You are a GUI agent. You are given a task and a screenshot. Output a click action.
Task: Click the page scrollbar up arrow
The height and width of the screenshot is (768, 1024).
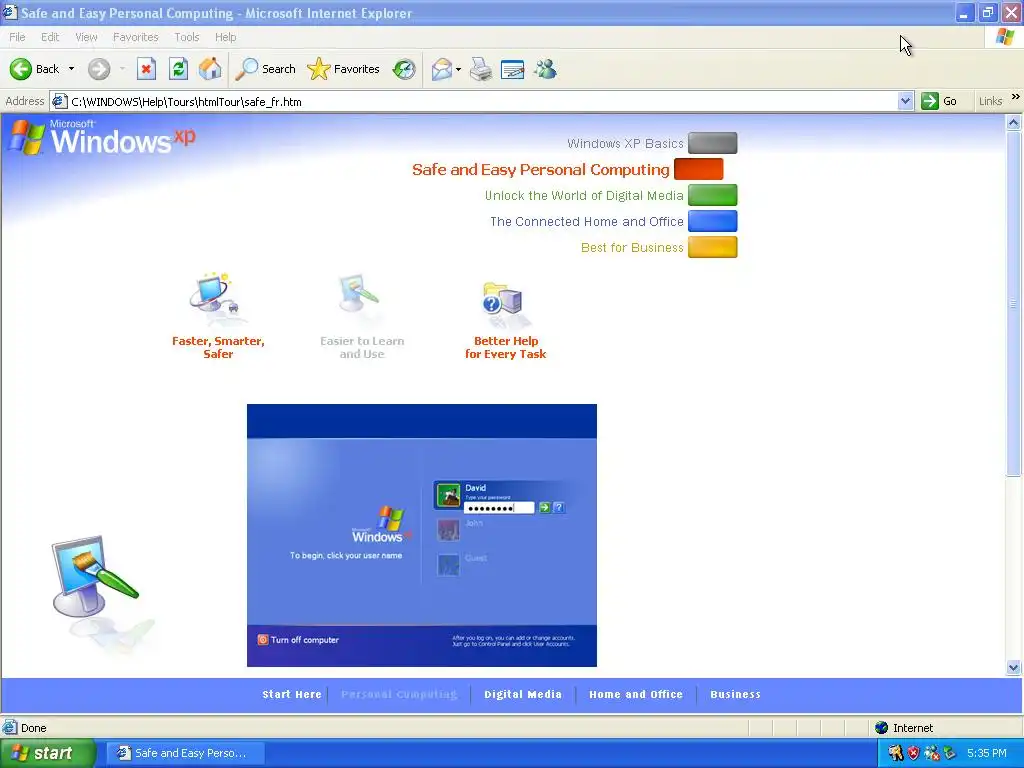(1014, 123)
